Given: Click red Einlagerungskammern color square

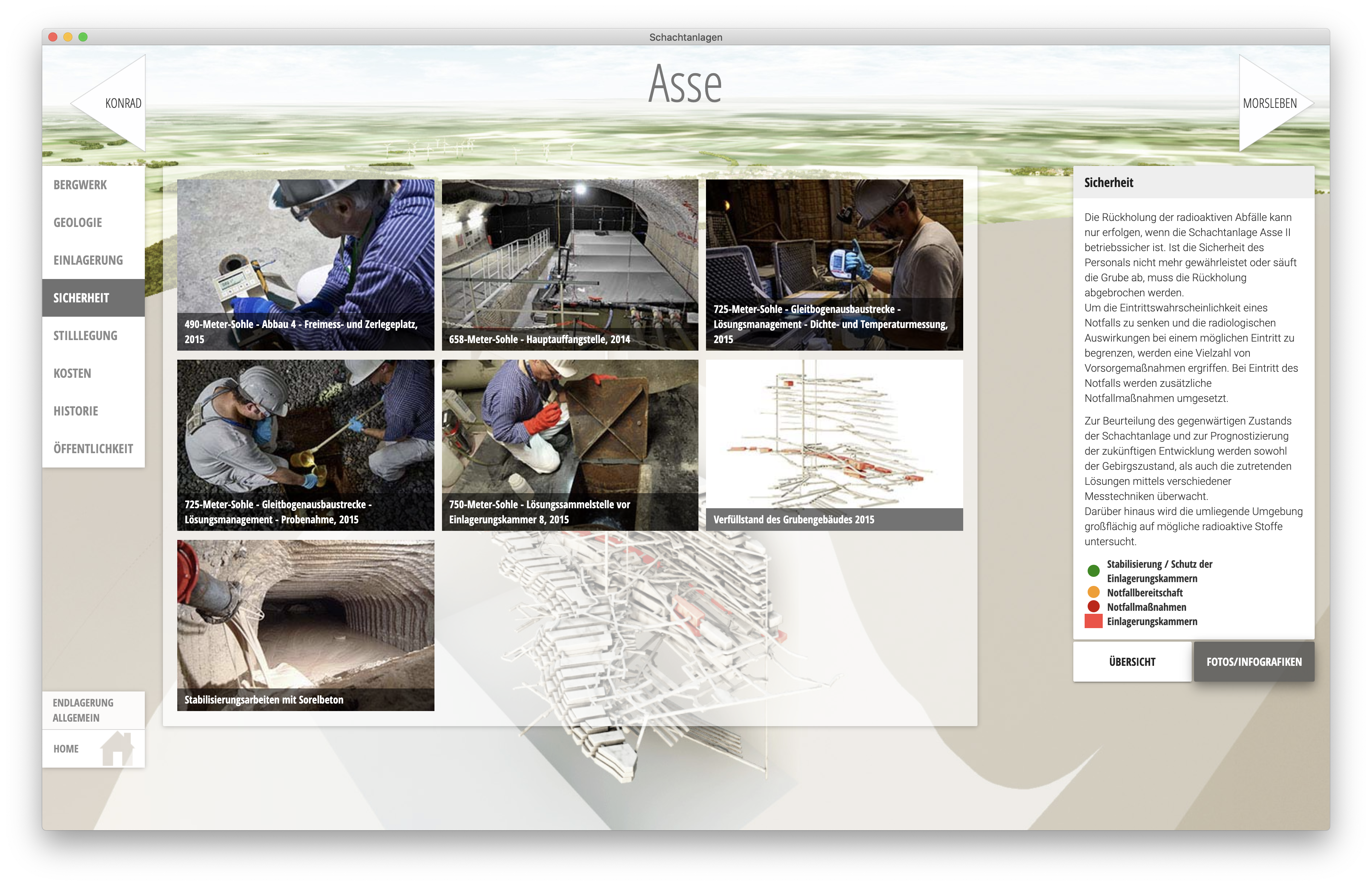Looking at the screenshot, I should click(1093, 621).
